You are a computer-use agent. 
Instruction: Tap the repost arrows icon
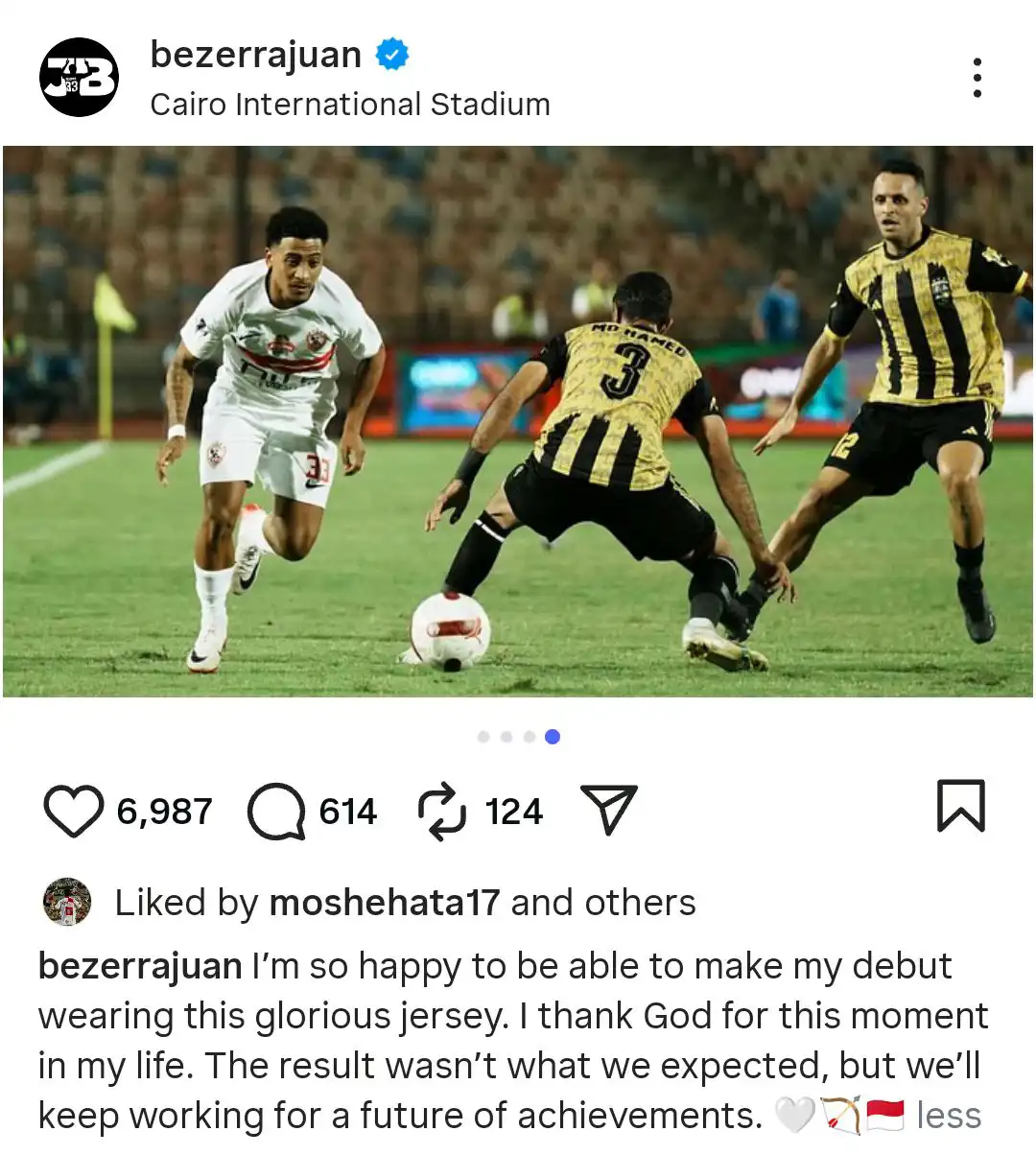pos(442,812)
